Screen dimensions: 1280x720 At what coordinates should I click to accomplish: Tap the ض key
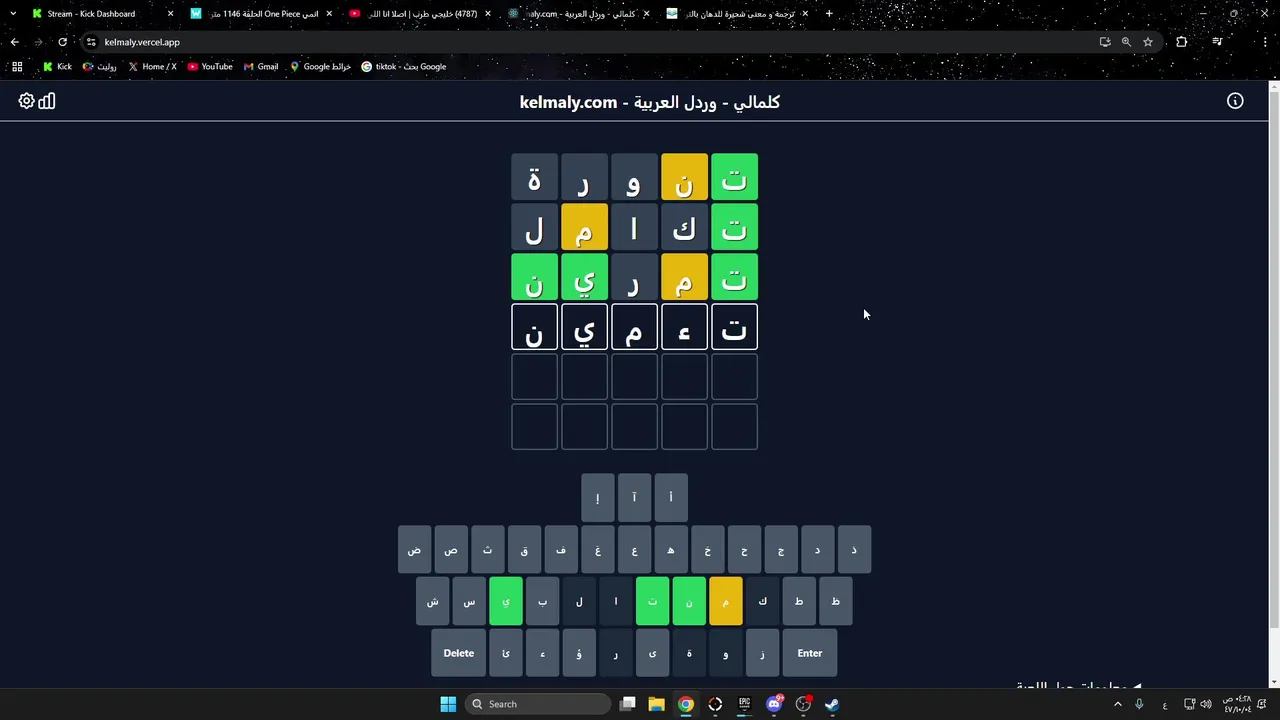[414, 549]
